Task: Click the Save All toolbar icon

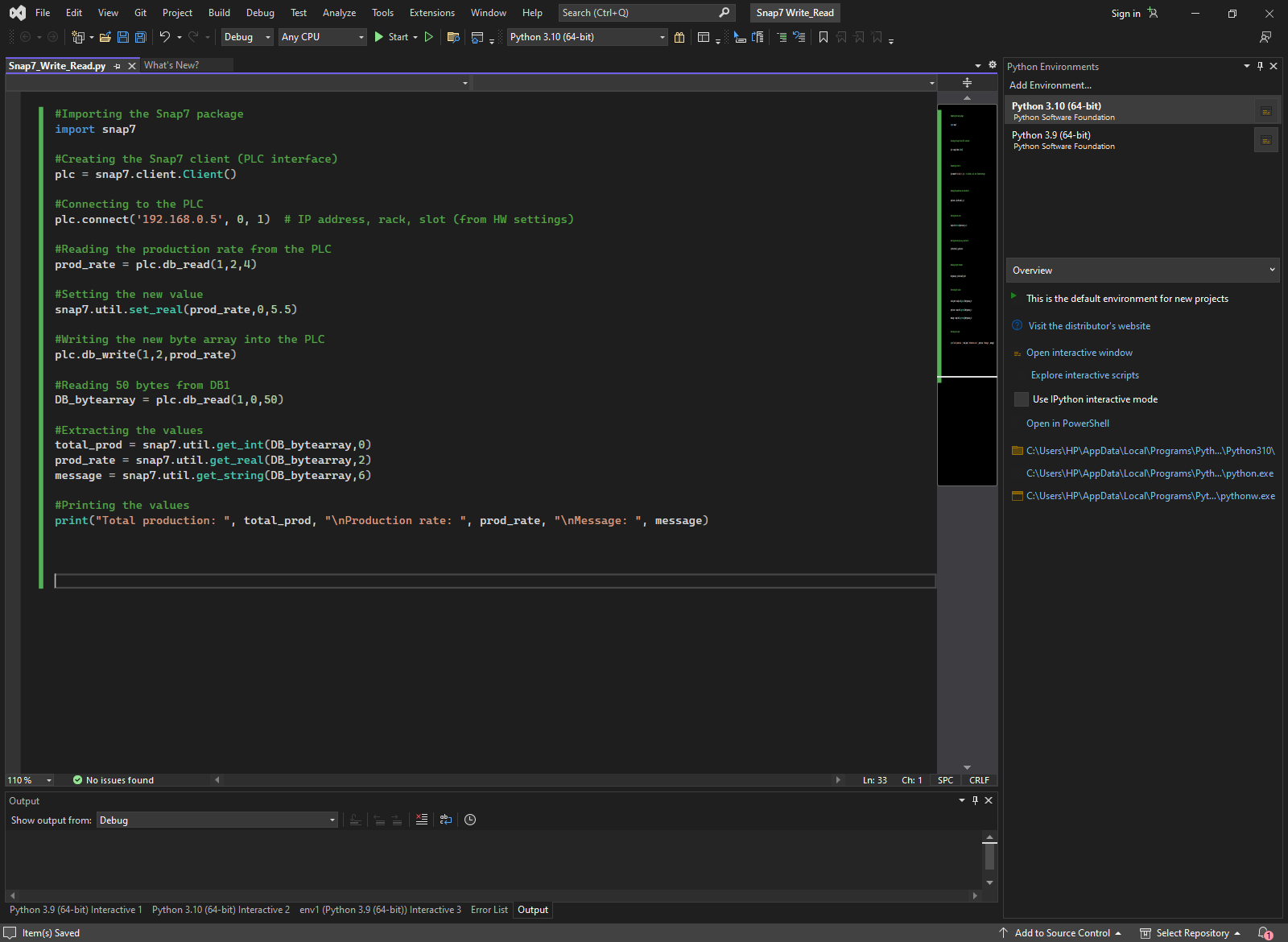Action: click(141, 37)
